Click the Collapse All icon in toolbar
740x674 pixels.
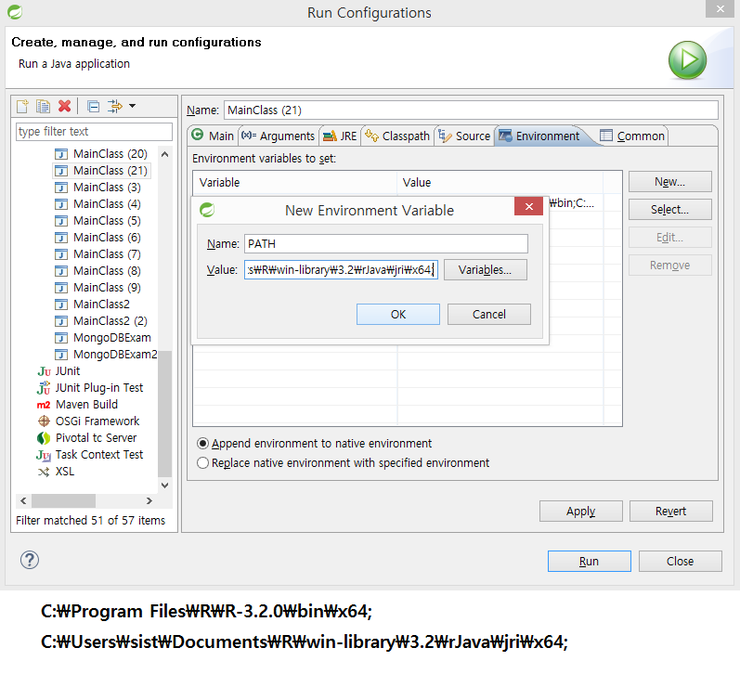pos(93,106)
